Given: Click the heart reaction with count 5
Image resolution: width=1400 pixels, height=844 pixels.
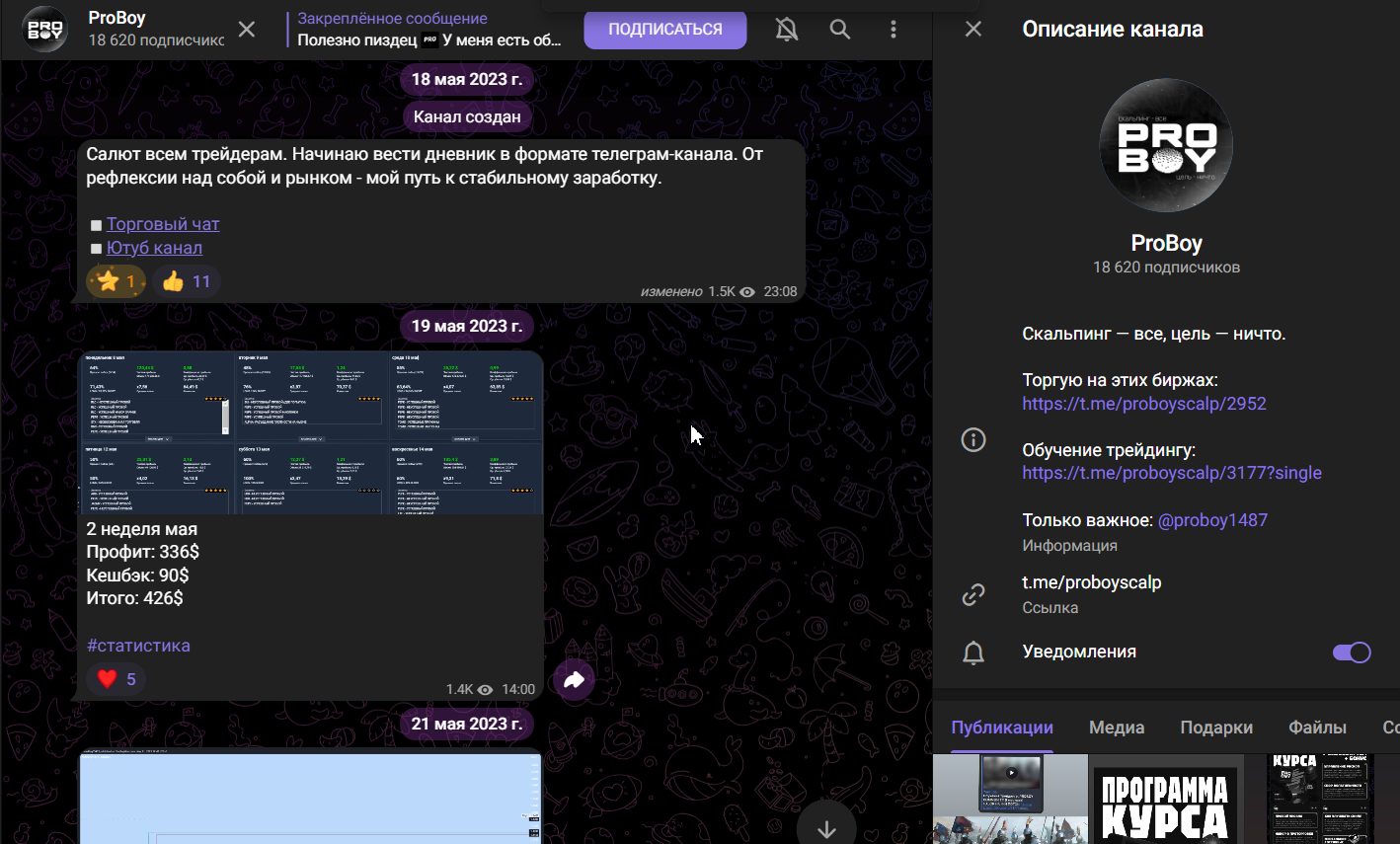Looking at the screenshot, I should (117, 678).
